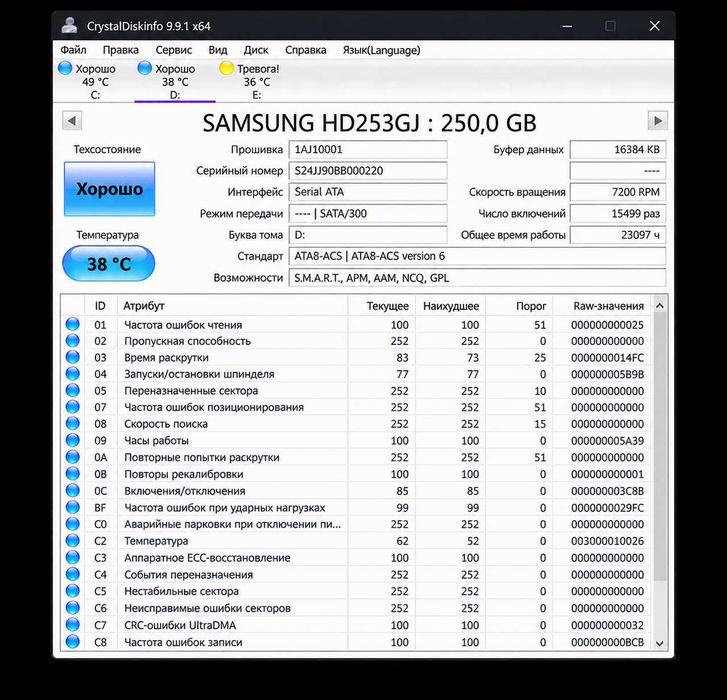Click the Буква тома field D:
Viewport: 727px width, 700px height.
pyautogui.click(x=368, y=235)
